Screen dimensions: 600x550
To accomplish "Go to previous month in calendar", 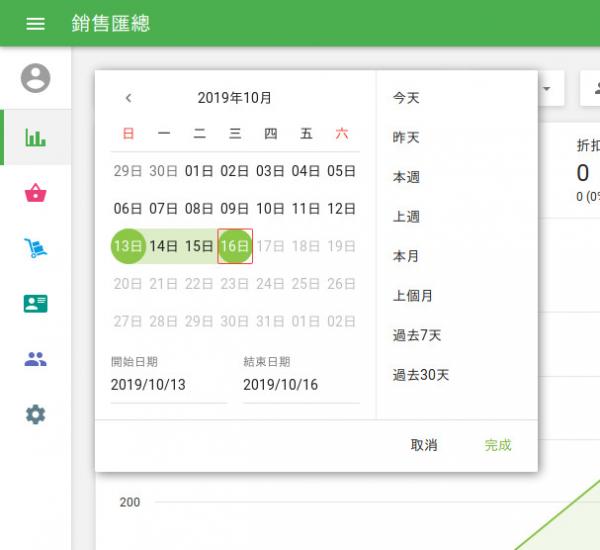I will pyautogui.click(x=128, y=98).
